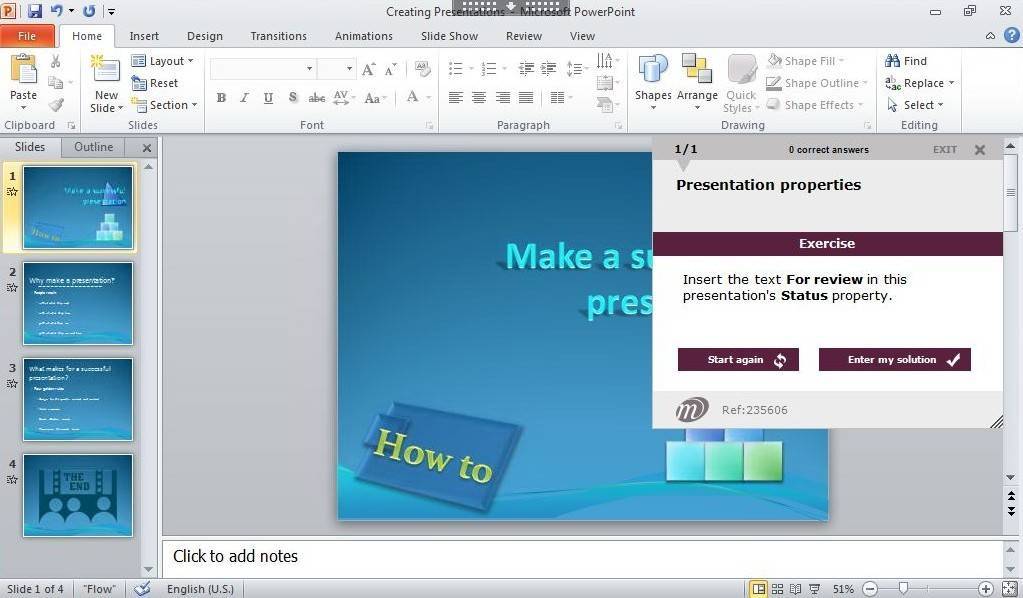1023x598 pixels.
Task: Click the Save icon in quick access toolbar
Action: 36,11
